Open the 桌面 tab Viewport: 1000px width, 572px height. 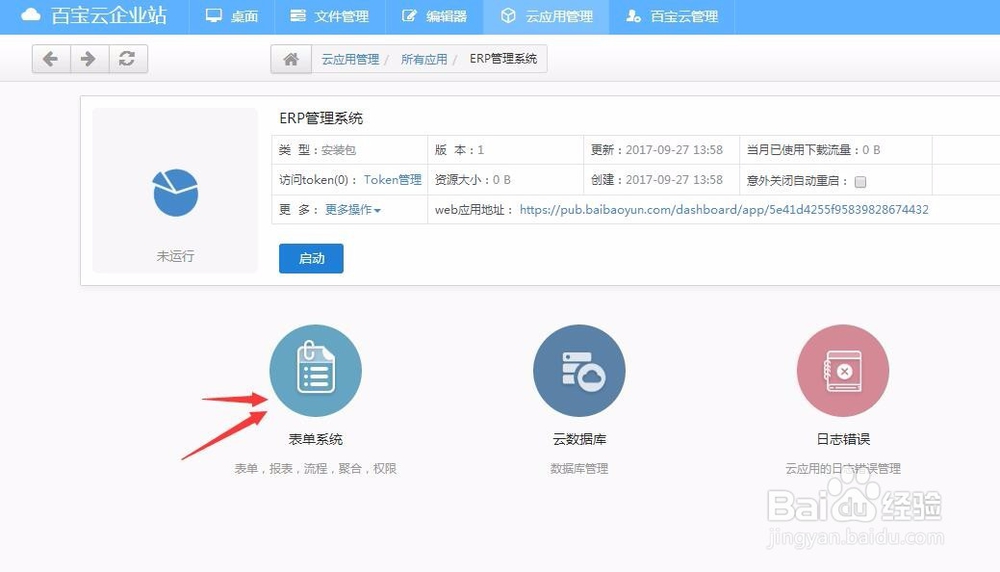point(232,17)
